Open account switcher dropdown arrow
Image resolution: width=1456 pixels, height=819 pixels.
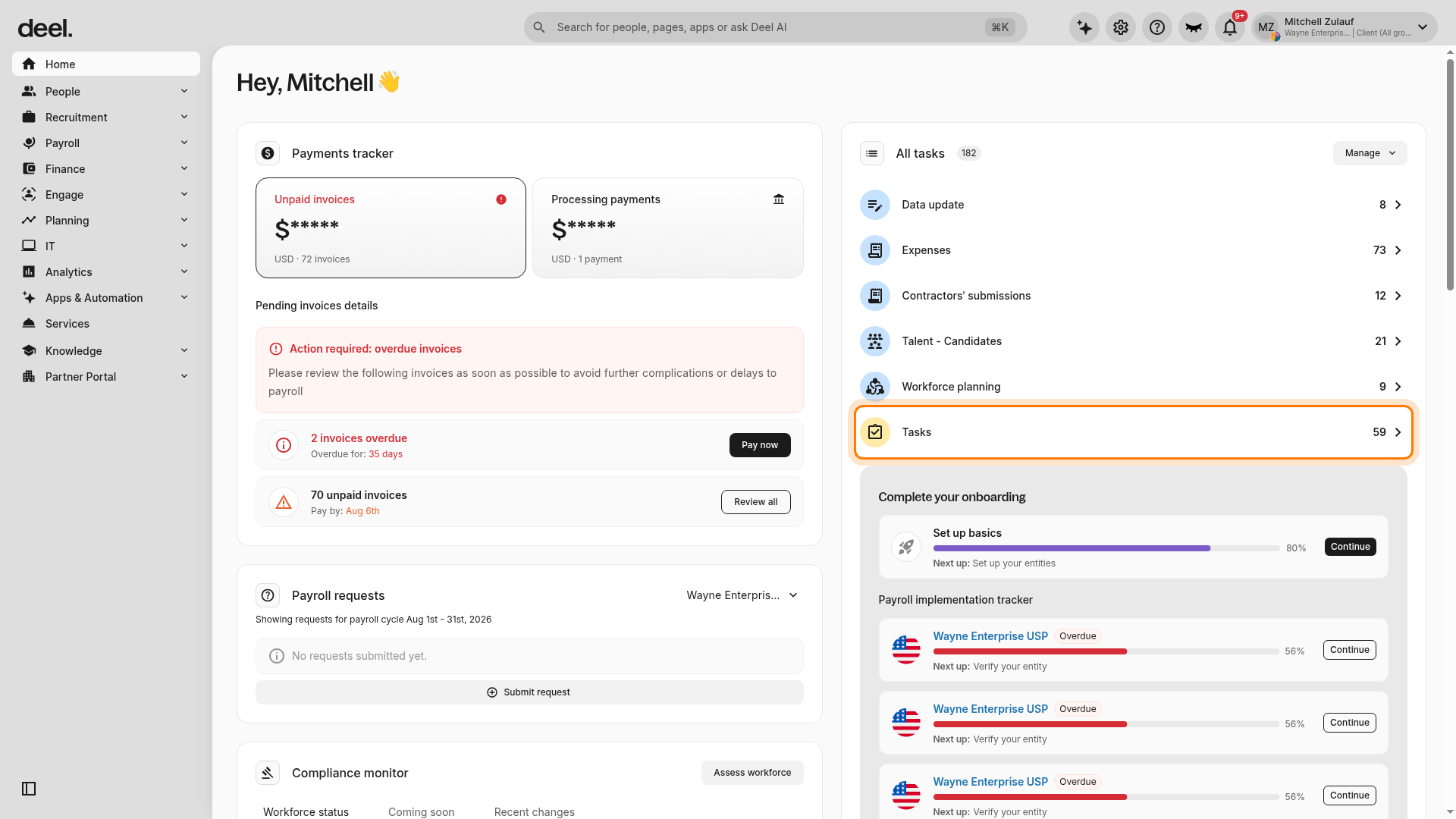(x=1423, y=27)
